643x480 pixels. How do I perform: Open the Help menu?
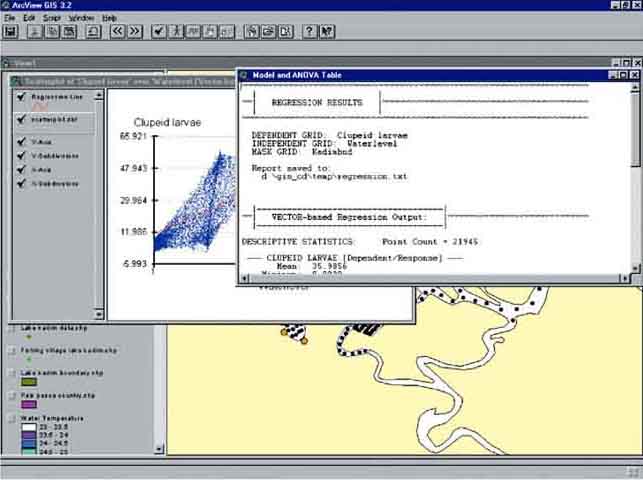109,18
